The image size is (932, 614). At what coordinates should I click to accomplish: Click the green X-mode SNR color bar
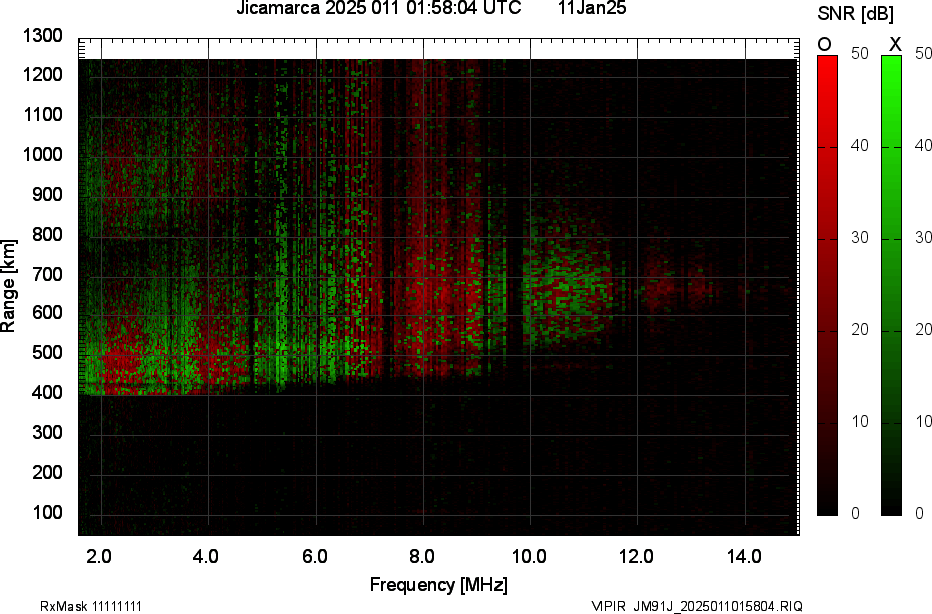[x=893, y=285]
